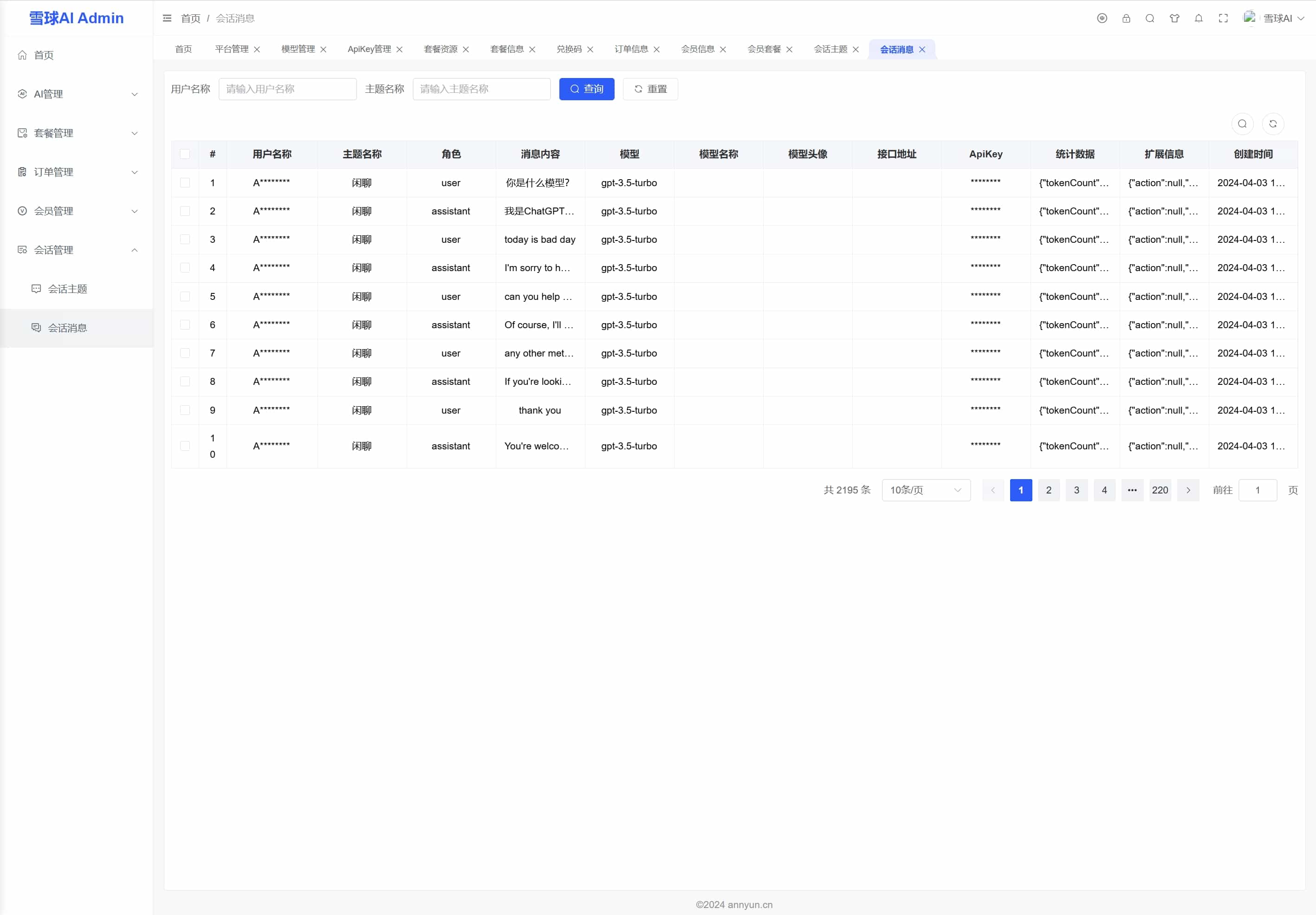Open the header search magnifier icon
The height and width of the screenshot is (915, 1316).
click(1150, 19)
